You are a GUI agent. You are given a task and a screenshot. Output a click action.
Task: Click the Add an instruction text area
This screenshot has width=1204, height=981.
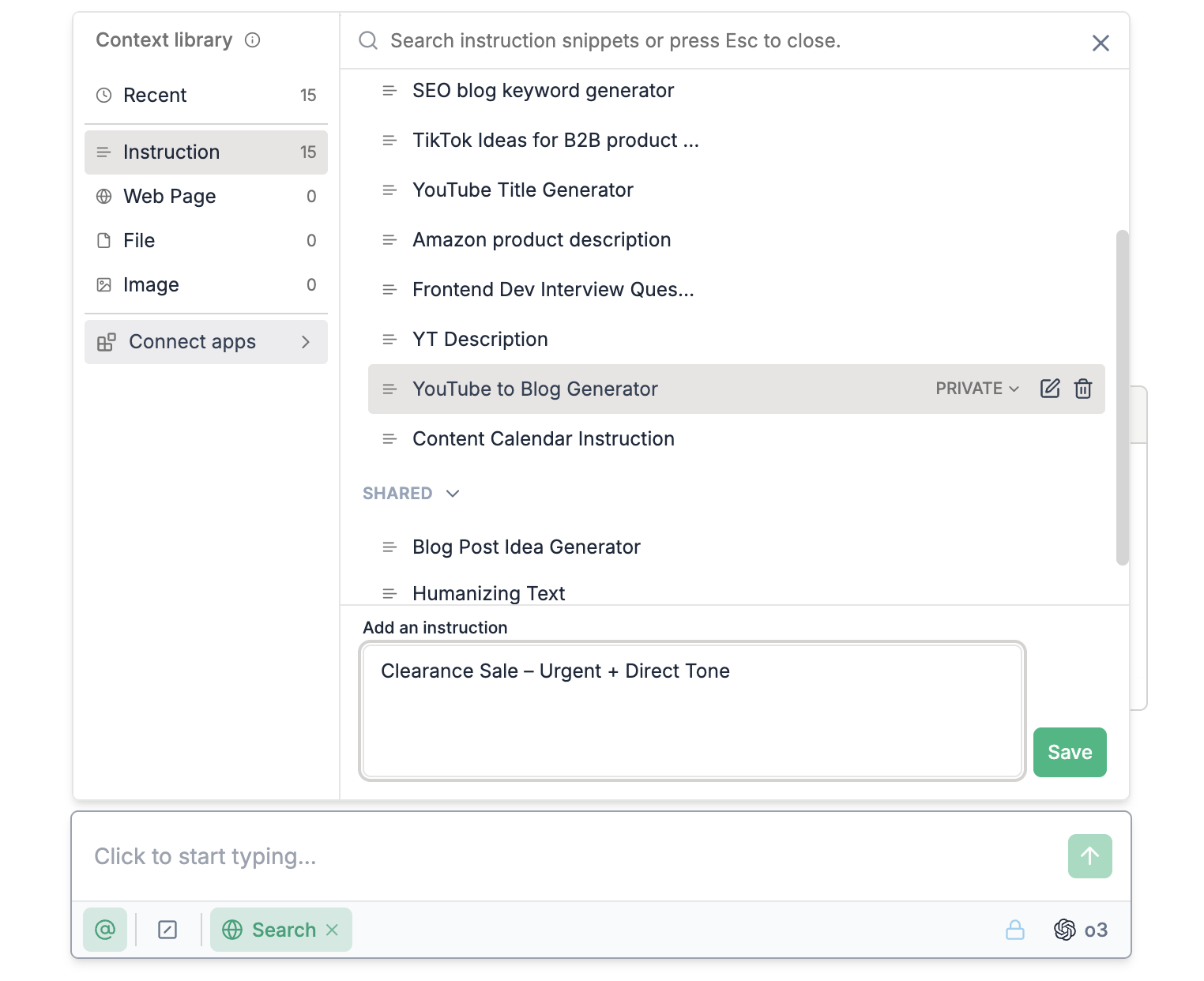coord(693,711)
